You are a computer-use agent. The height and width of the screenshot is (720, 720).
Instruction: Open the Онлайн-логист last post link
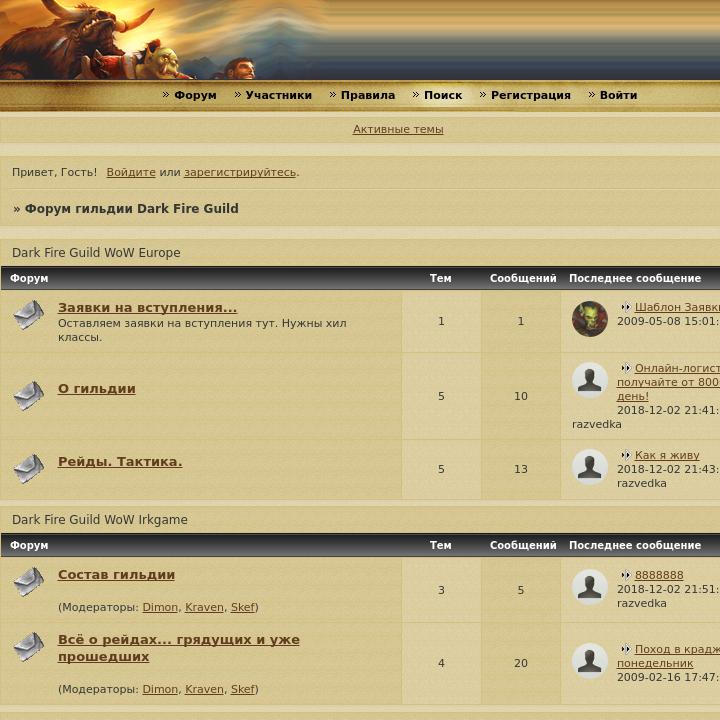(x=669, y=382)
